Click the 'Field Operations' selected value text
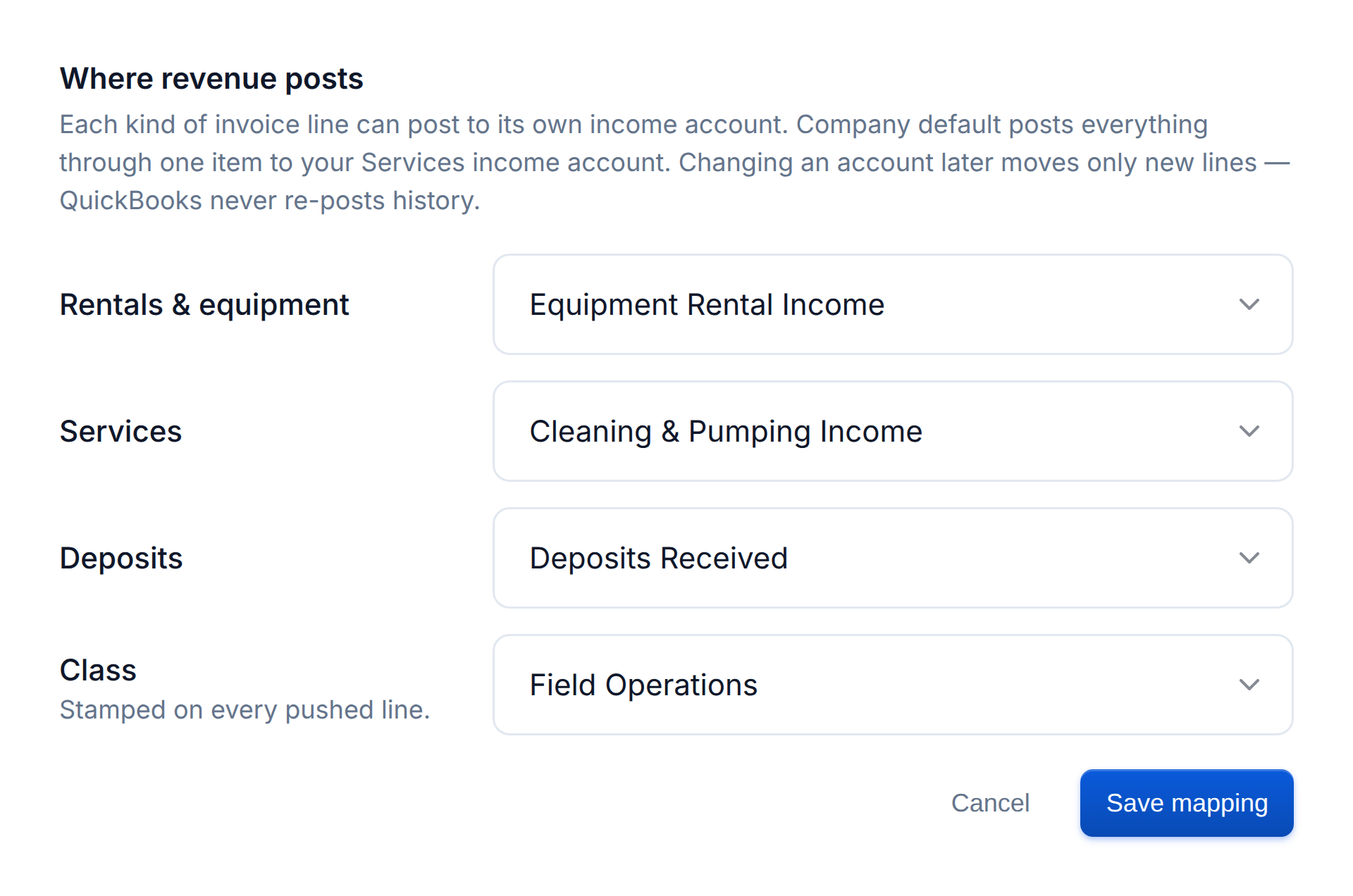This screenshot has height=896, width=1353. 643,685
